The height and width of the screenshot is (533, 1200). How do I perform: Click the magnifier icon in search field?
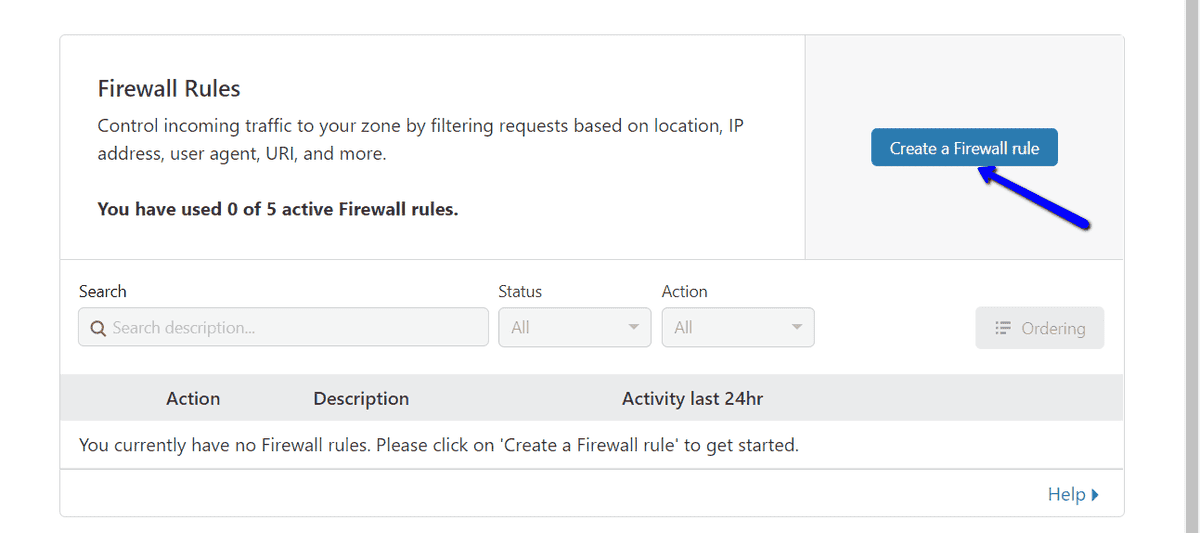point(98,328)
